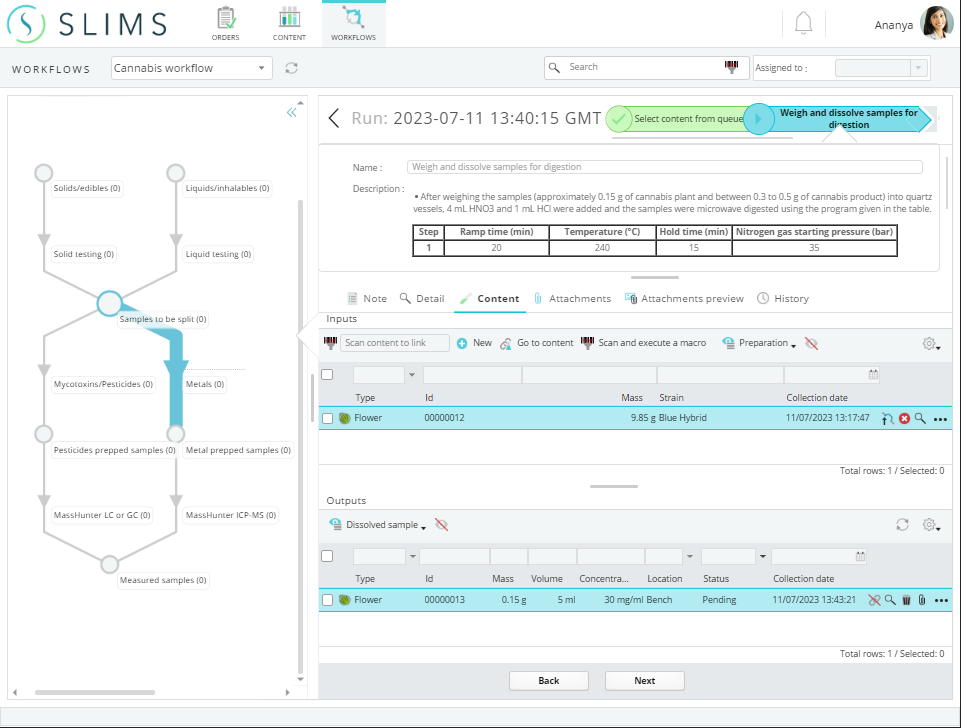
Task: Click the barcode scan icon beside the search bar
Action: (732, 67)
